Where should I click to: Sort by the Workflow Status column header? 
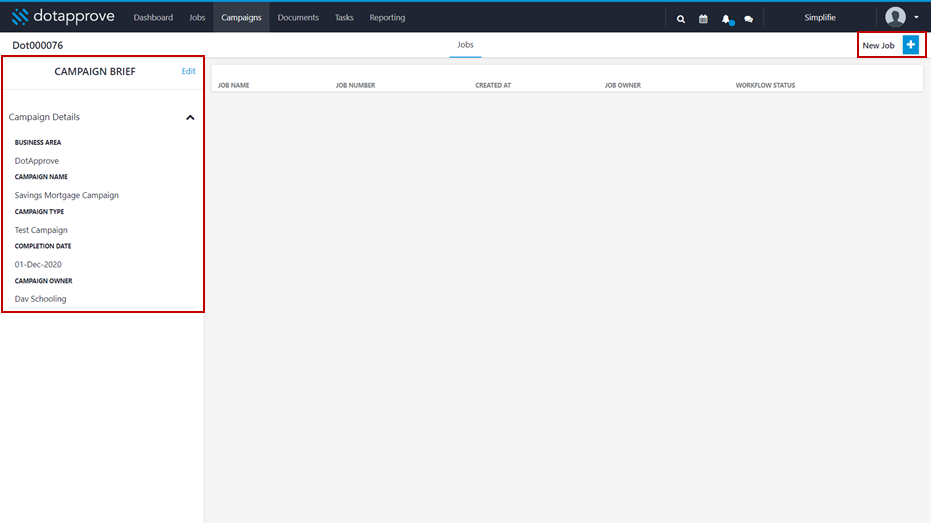coord(765,85)
